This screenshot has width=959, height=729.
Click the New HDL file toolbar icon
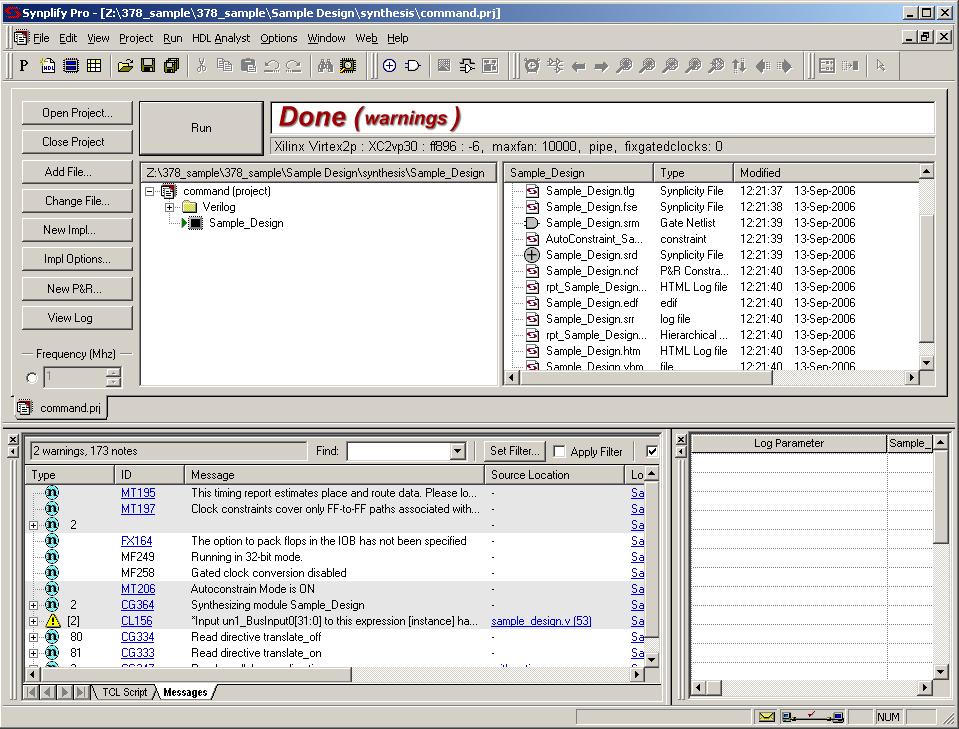pos(48,65)
